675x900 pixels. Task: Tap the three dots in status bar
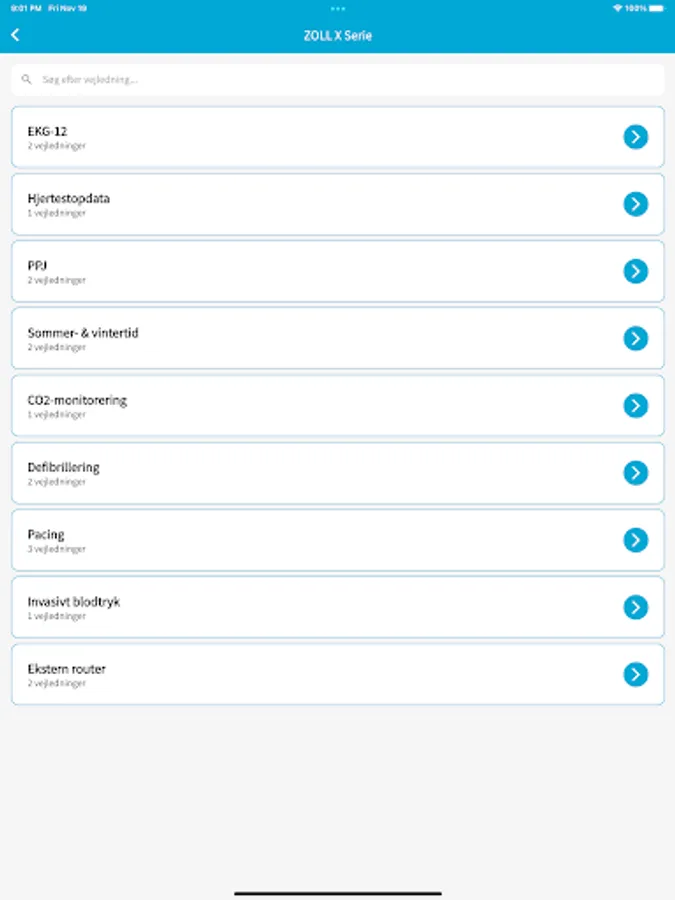point(337,8)
